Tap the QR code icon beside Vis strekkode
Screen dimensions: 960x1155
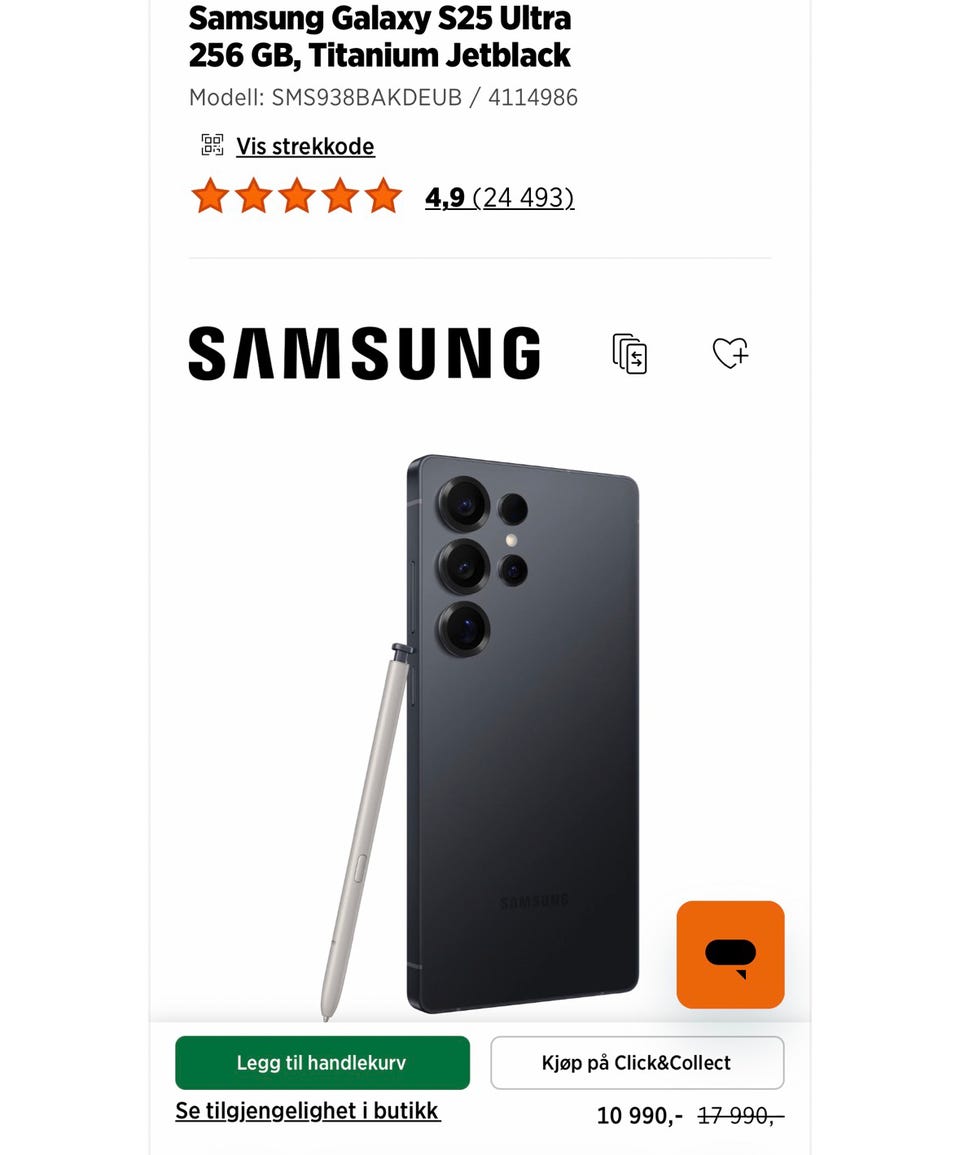pyautogui.click(x=212, y=145)
